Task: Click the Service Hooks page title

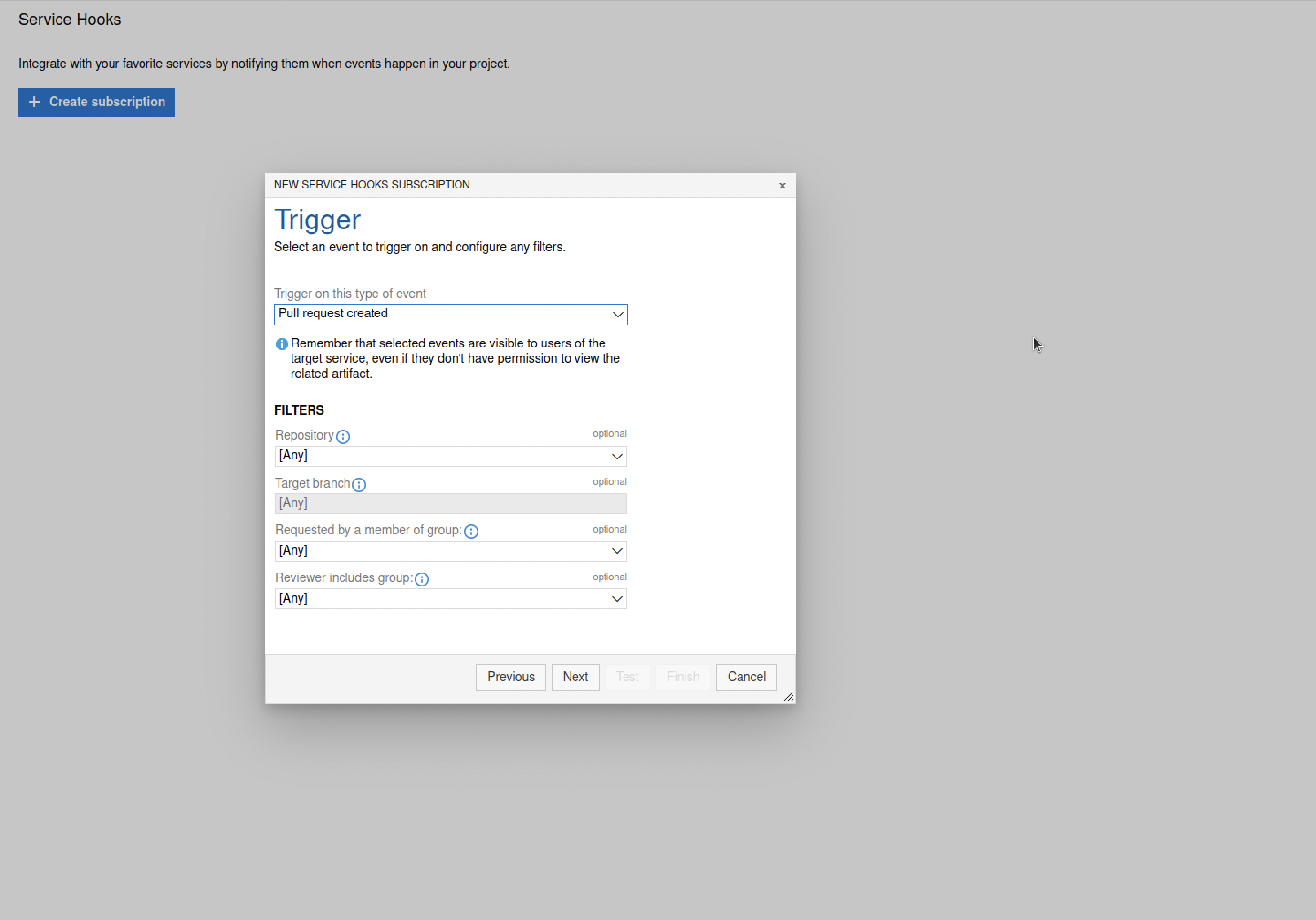Action: [x=70, y=20]
